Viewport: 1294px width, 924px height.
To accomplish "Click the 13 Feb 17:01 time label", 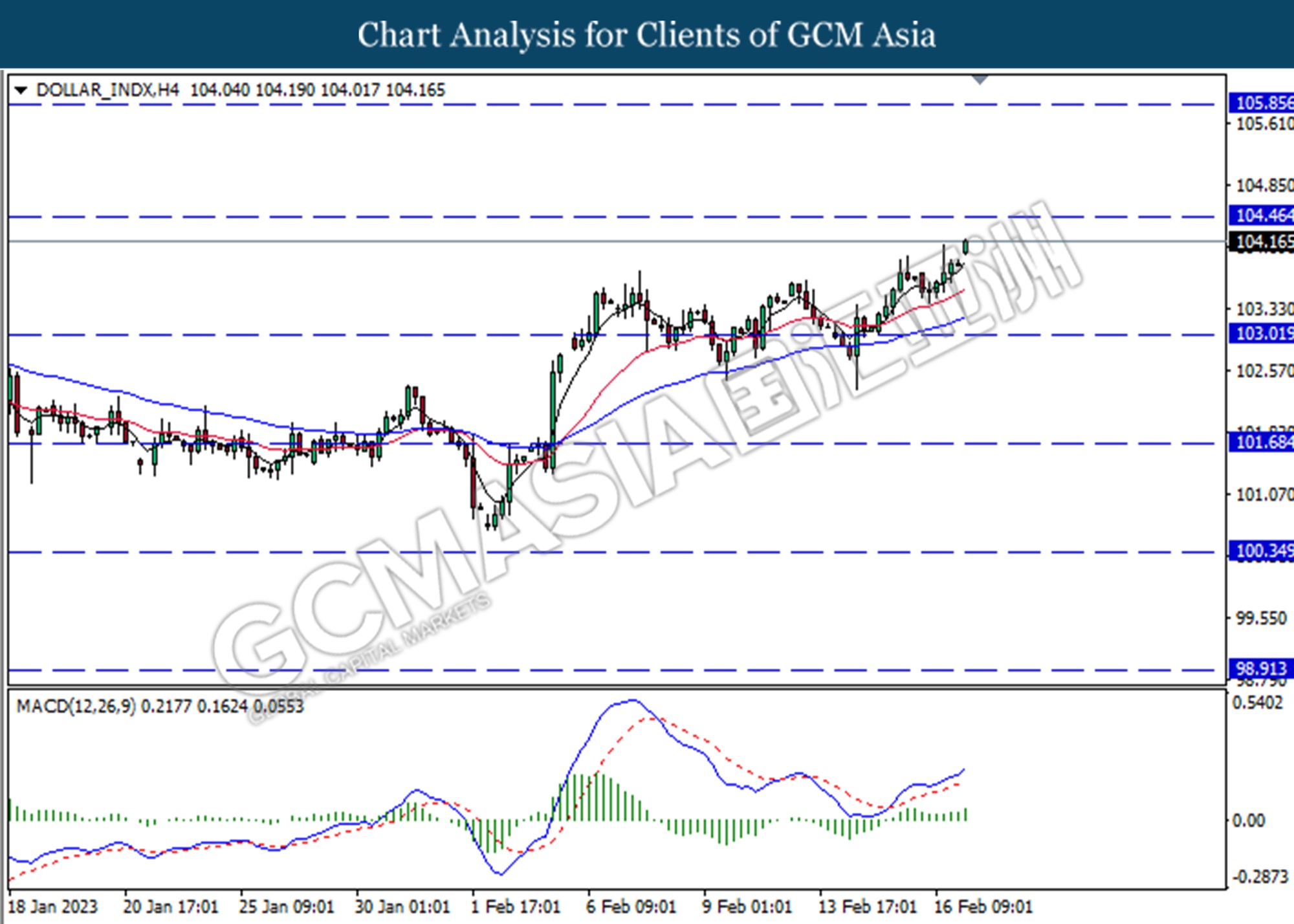I will point(867,907).
